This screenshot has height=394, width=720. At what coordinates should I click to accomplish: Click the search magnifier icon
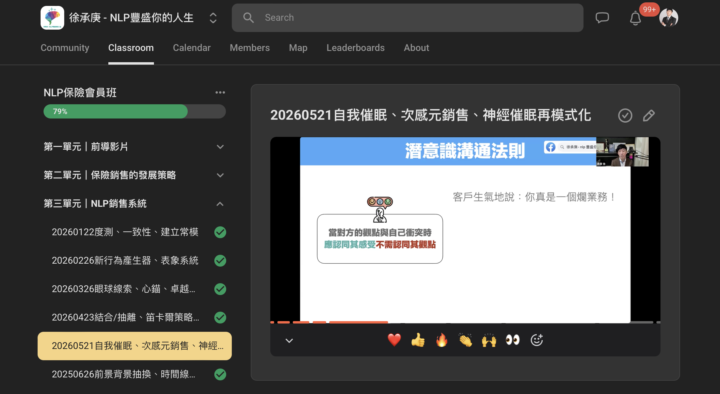(x=248, y=17)
